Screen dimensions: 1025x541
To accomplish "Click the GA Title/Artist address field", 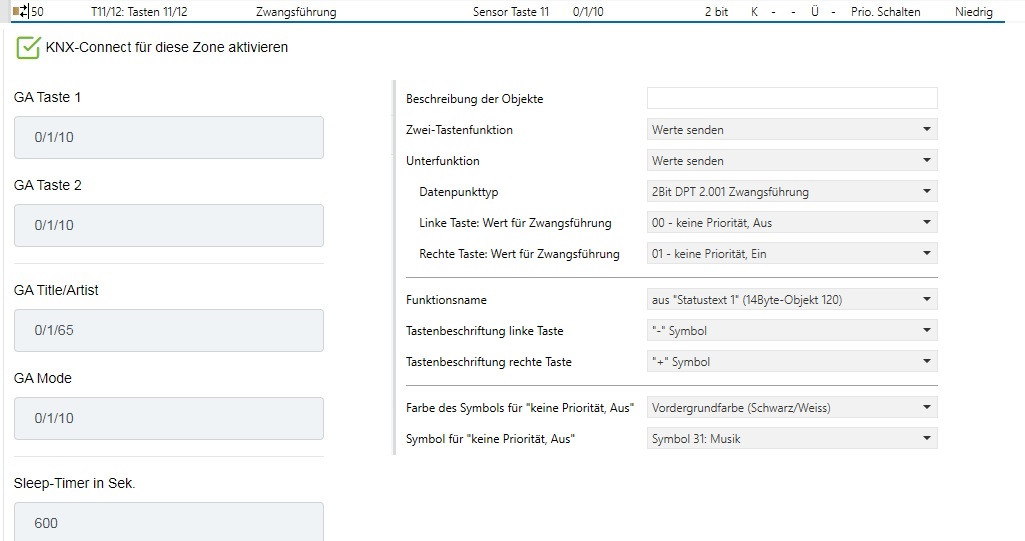I will point(168,330).
